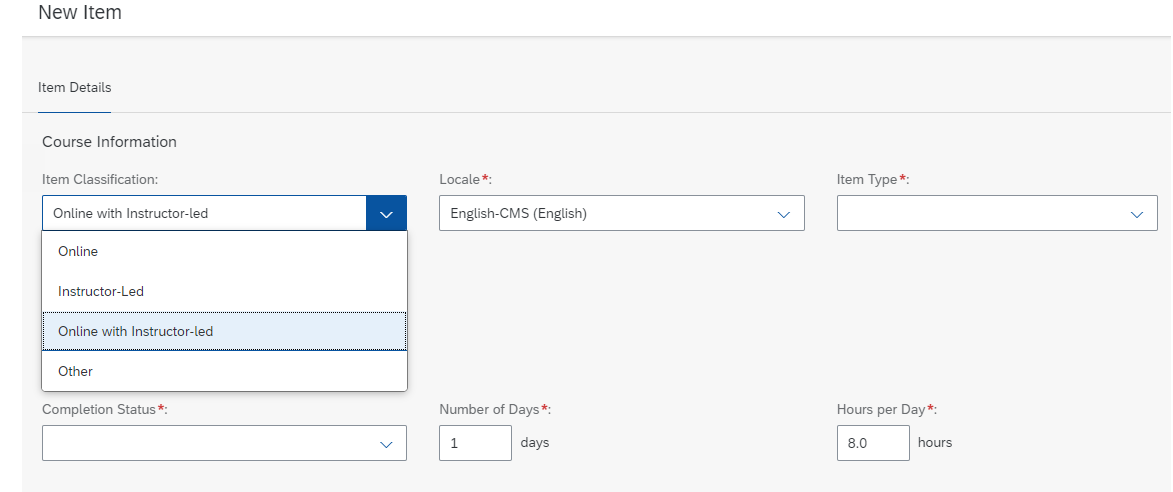This screenshot has height=492, width=1173.
Task: Focus the Hours per Day input showing 8.0
Action: tap(874, 443)
